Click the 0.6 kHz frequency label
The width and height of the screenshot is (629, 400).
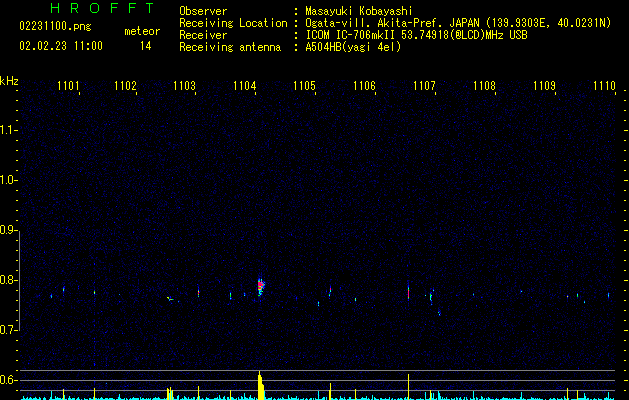(x=8, y=380)
